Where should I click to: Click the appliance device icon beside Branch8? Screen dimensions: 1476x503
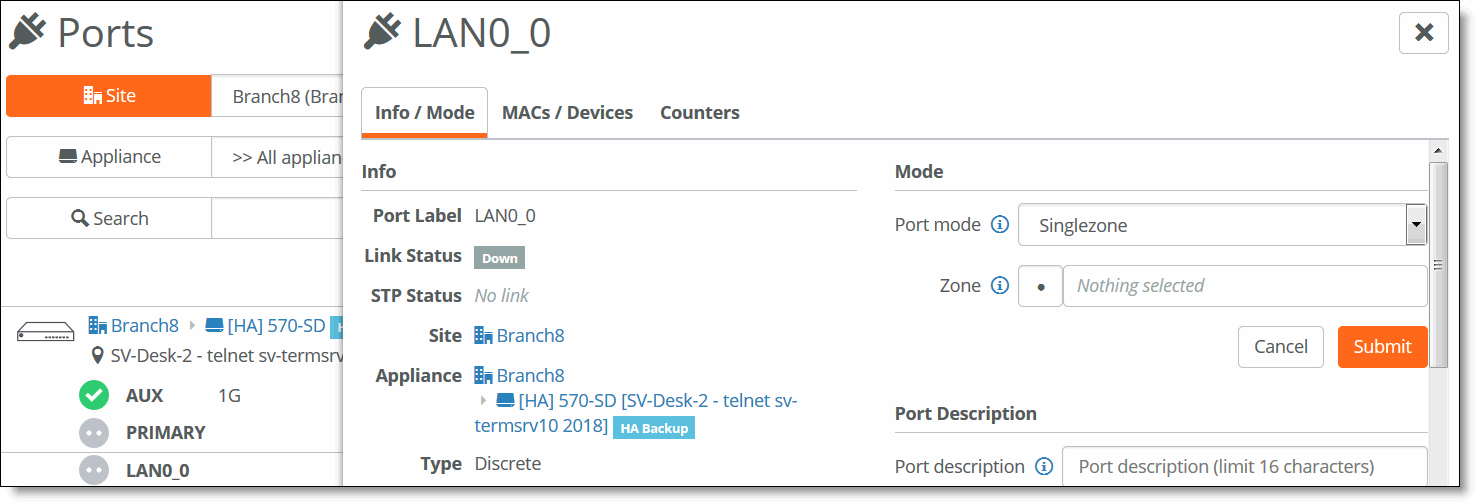pyautogui.click(x=46, y=331)
